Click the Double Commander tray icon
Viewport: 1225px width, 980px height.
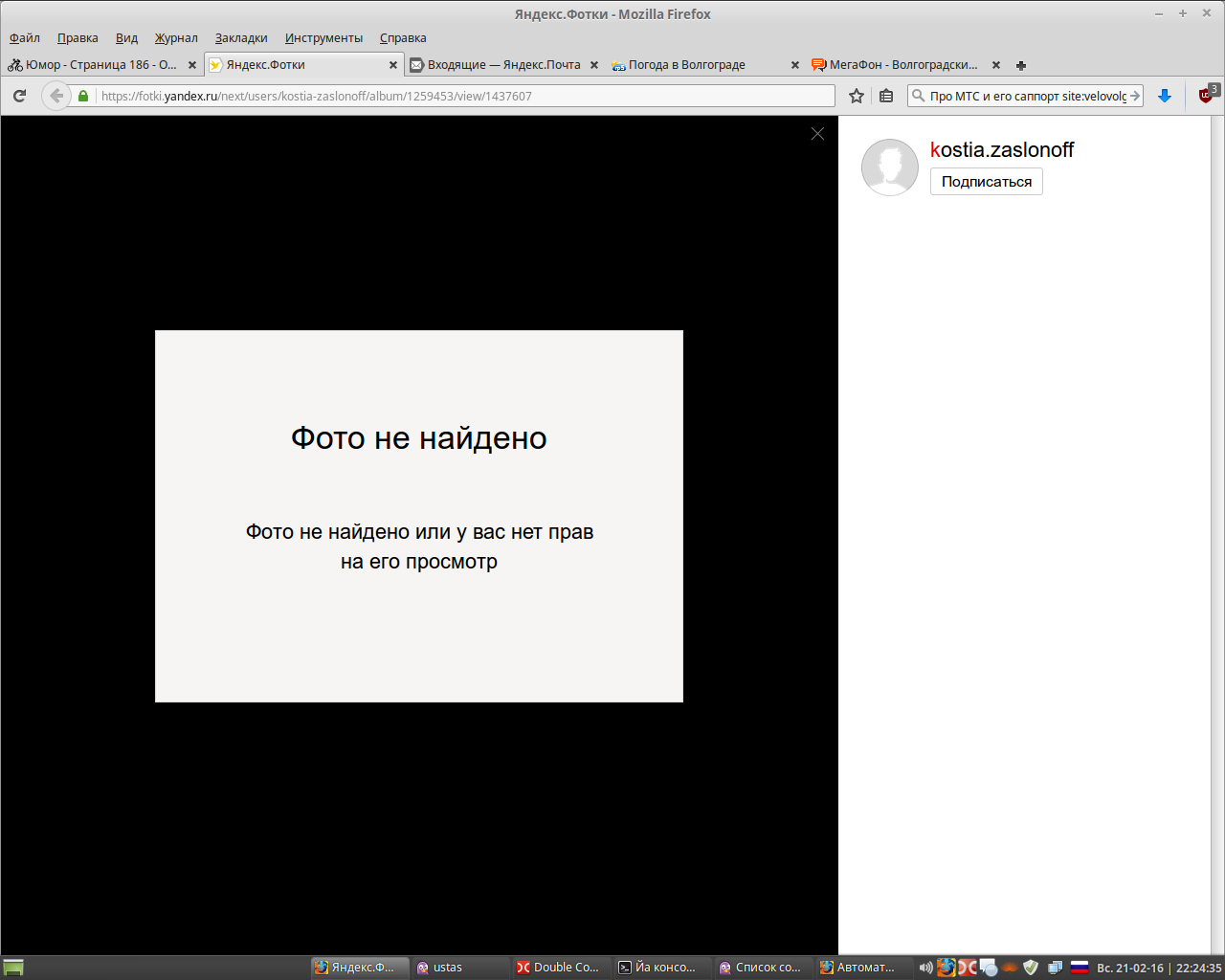point(968,968)
